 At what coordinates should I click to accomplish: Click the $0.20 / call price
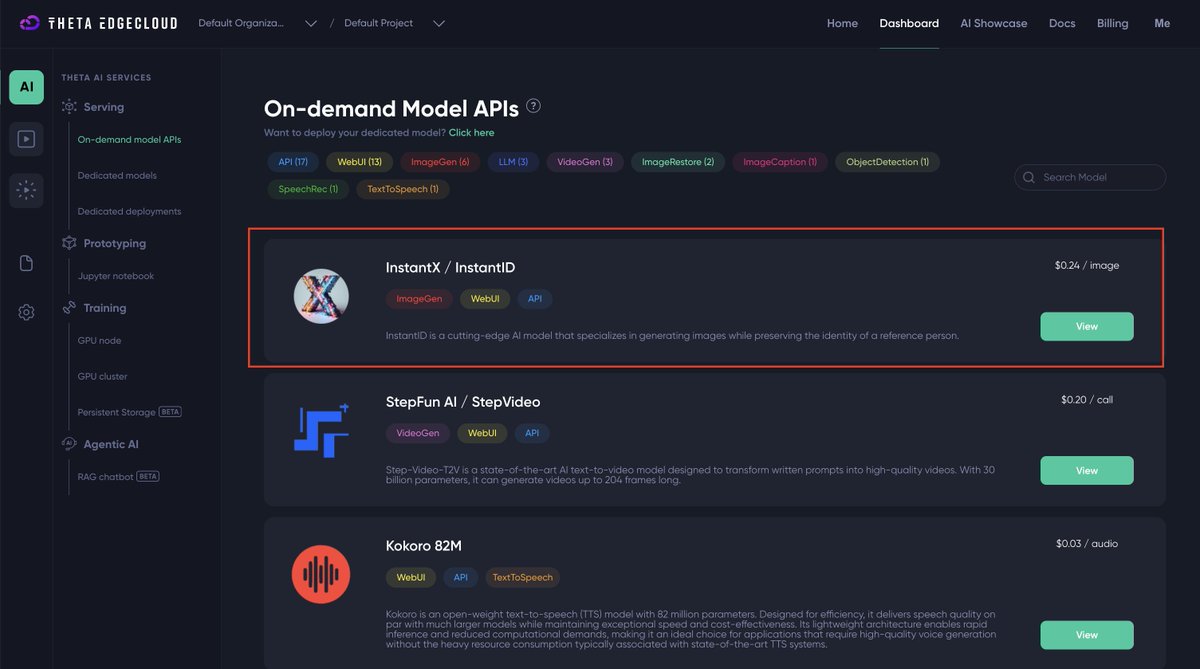[1087, 400]
